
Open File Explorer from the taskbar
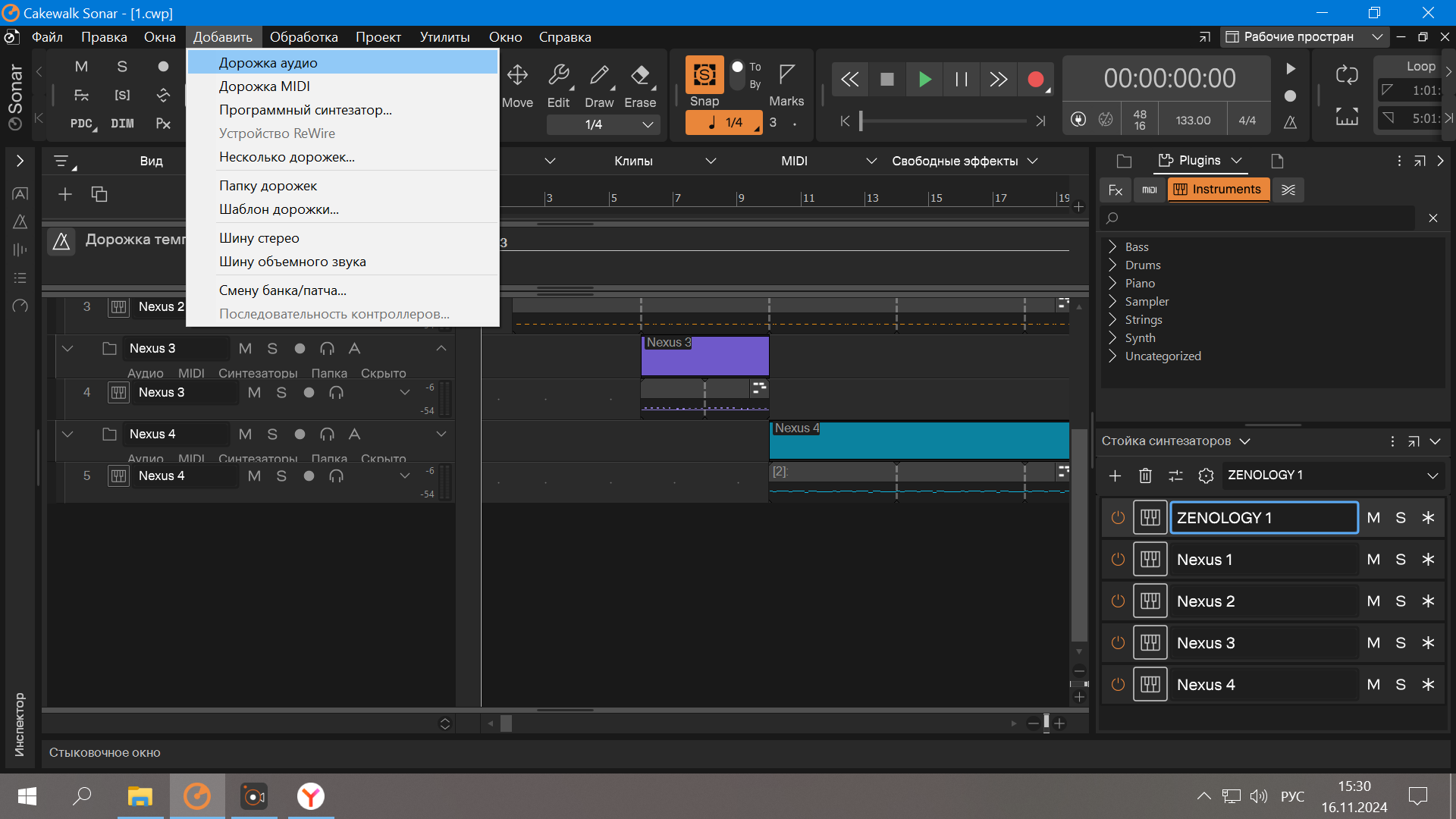140,796
